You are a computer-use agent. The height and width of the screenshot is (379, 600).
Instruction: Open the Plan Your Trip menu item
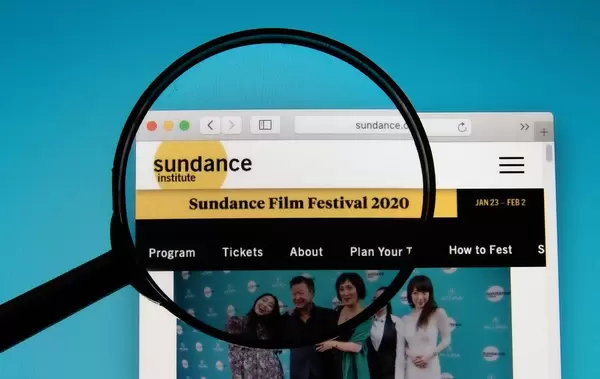pyautogui.click(x=381, y=252)
